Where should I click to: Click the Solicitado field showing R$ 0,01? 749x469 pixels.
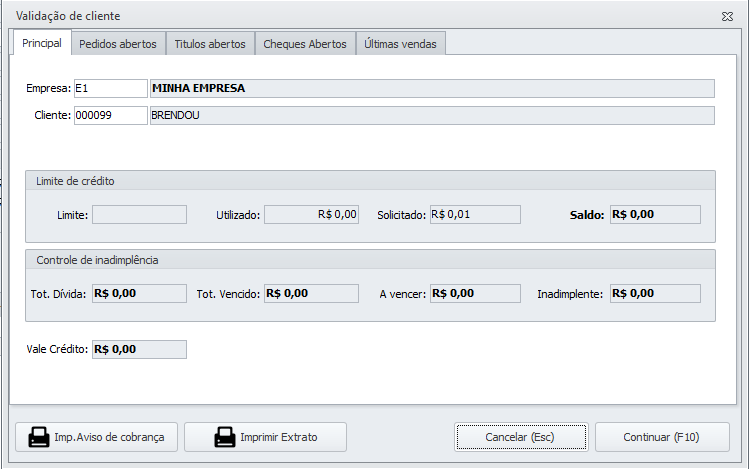coord(474,214)
